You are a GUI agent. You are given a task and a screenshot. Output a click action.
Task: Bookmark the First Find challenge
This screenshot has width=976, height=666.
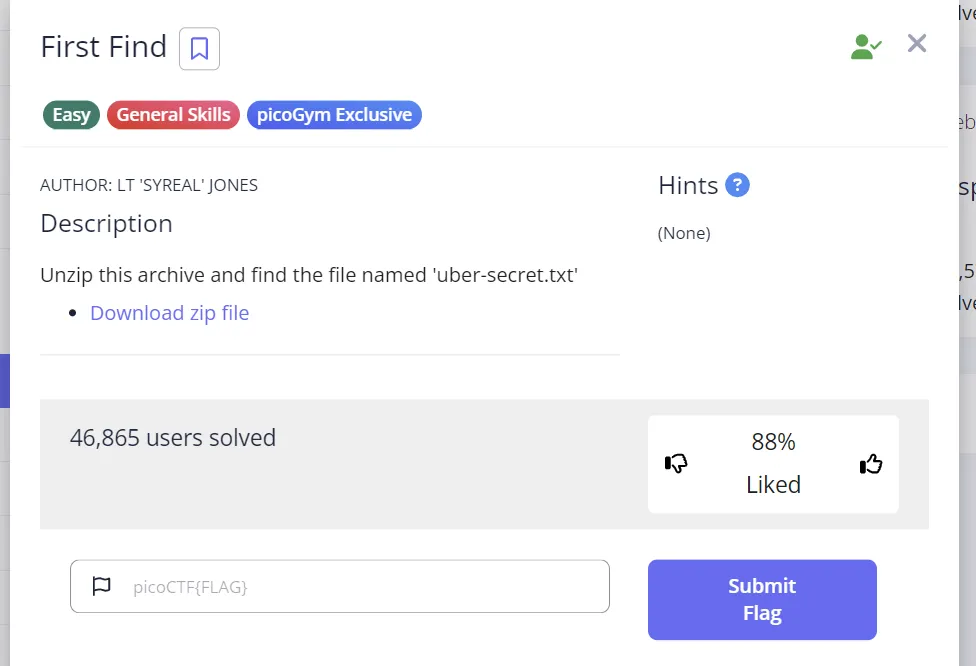pos(199,49)
